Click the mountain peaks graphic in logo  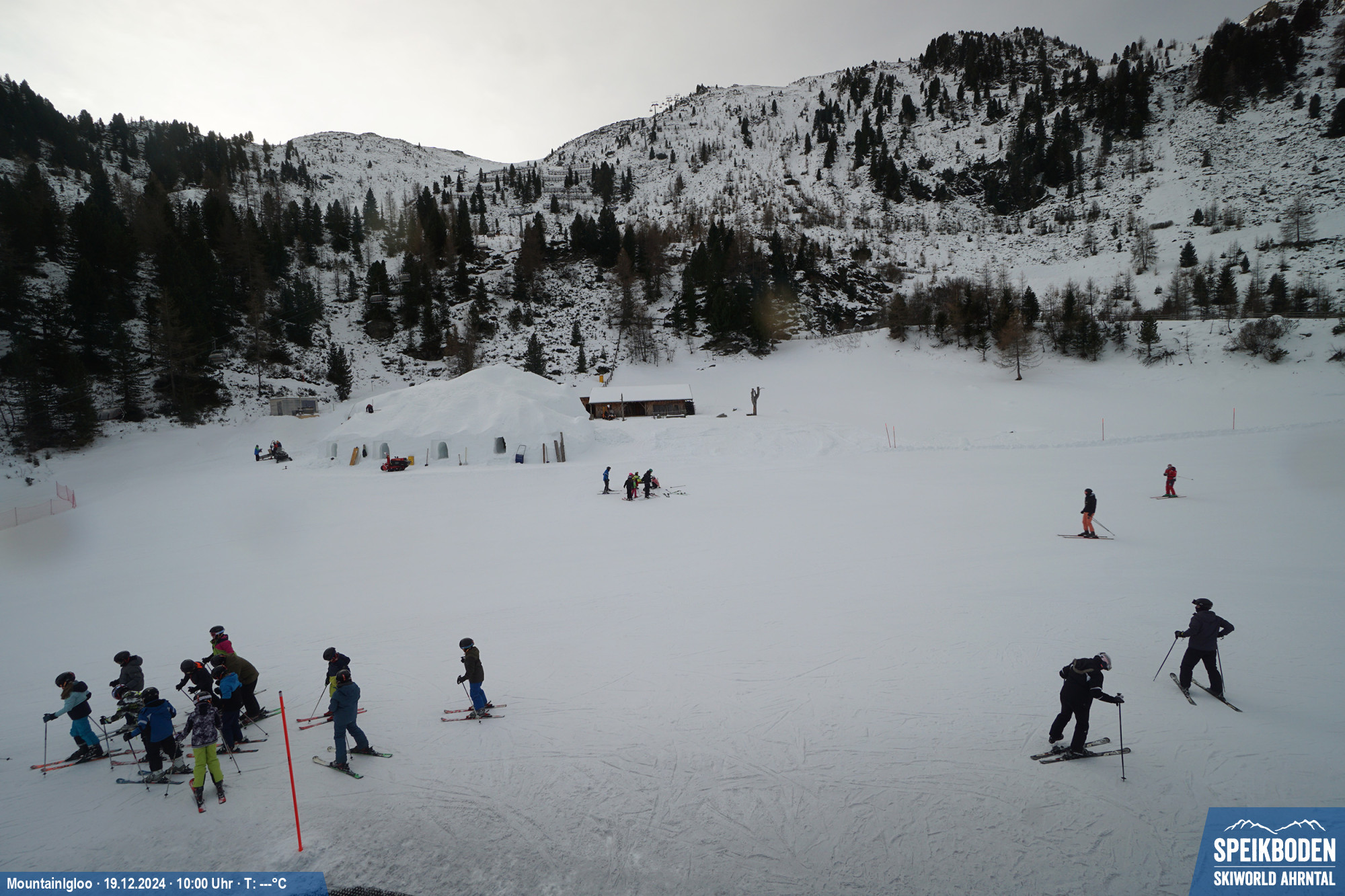pyautogui.click(x=1274, y=825)
